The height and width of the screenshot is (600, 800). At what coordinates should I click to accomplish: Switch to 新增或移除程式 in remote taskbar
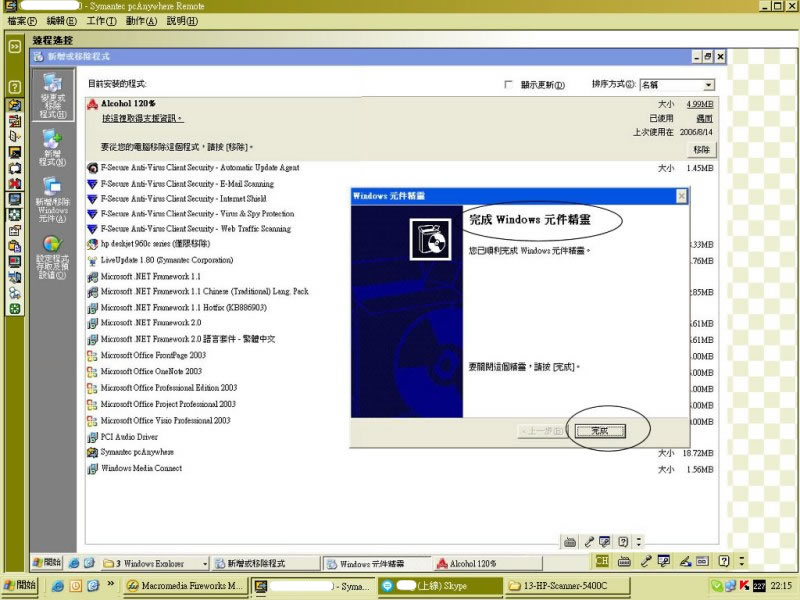coord(265,564)
